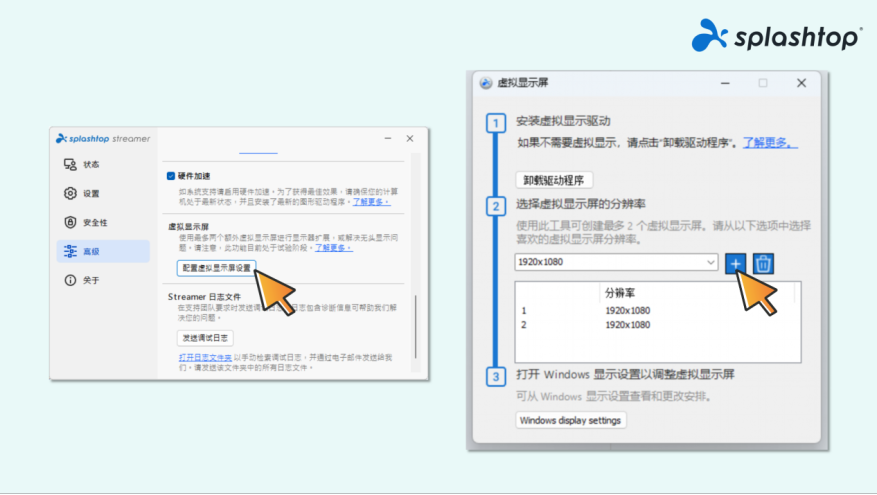Click the 发送调试日志 button
This screenshot has height=495, width=877.
205,338
